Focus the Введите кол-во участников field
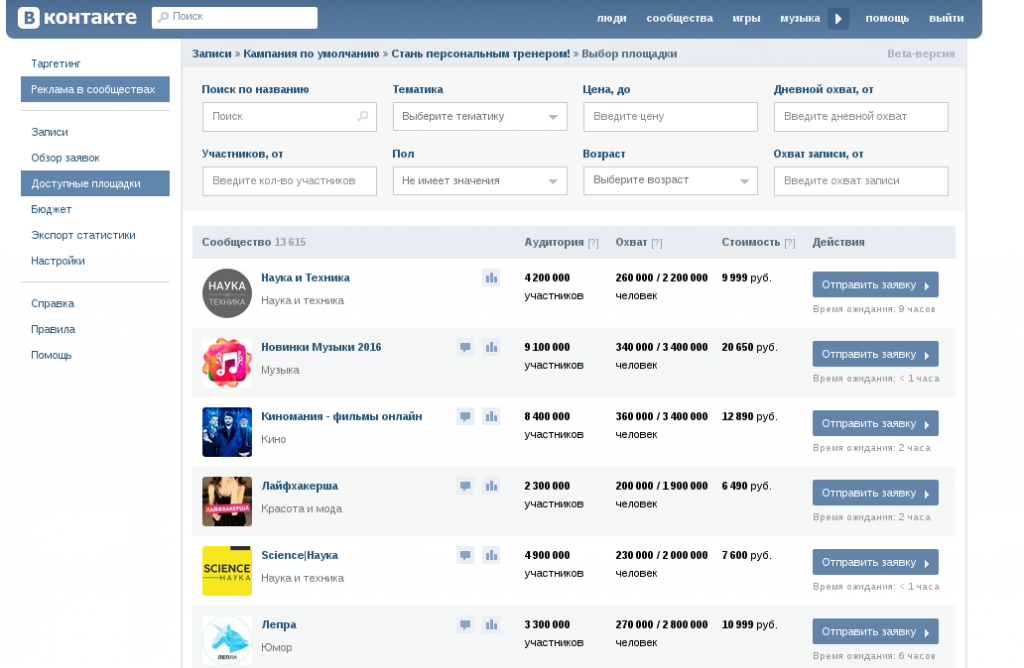The image size is (1024, 668). 289,181
